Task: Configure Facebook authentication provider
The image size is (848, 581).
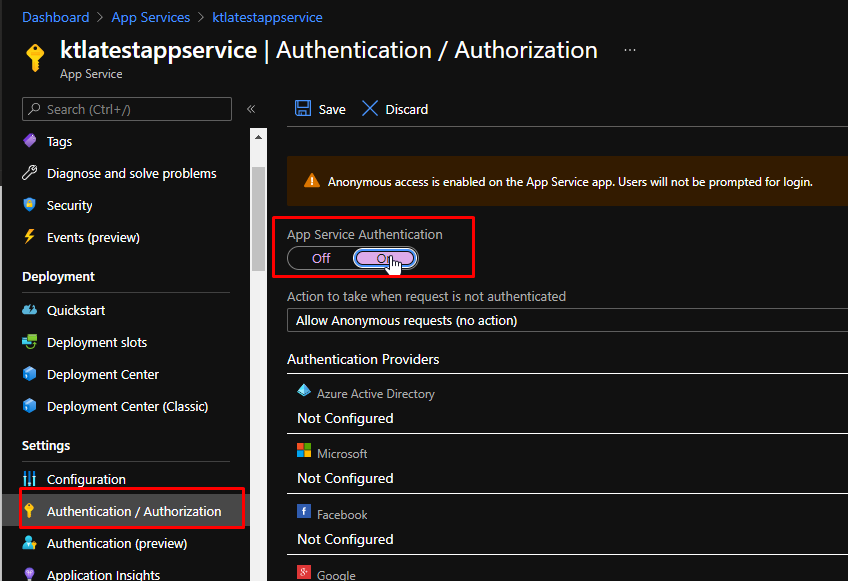Action: click(567, 524)
